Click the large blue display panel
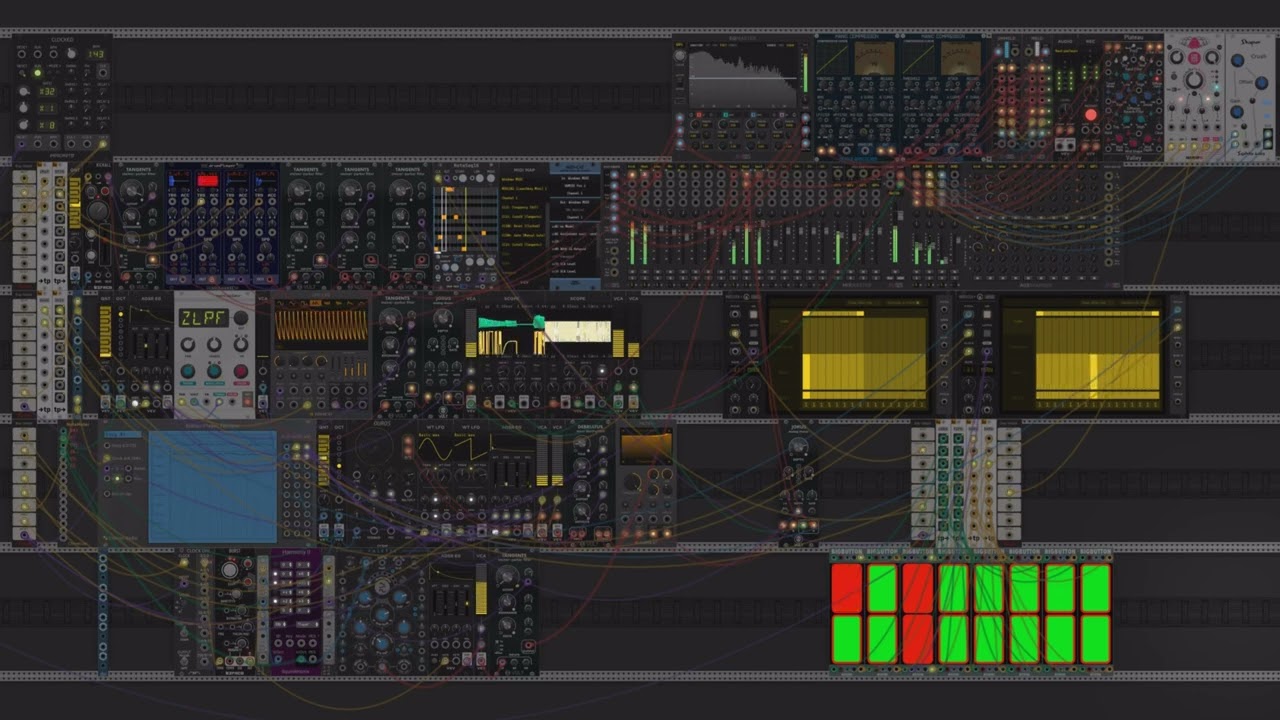This screenshot has width=1280, height=720. tap(212, 487)
